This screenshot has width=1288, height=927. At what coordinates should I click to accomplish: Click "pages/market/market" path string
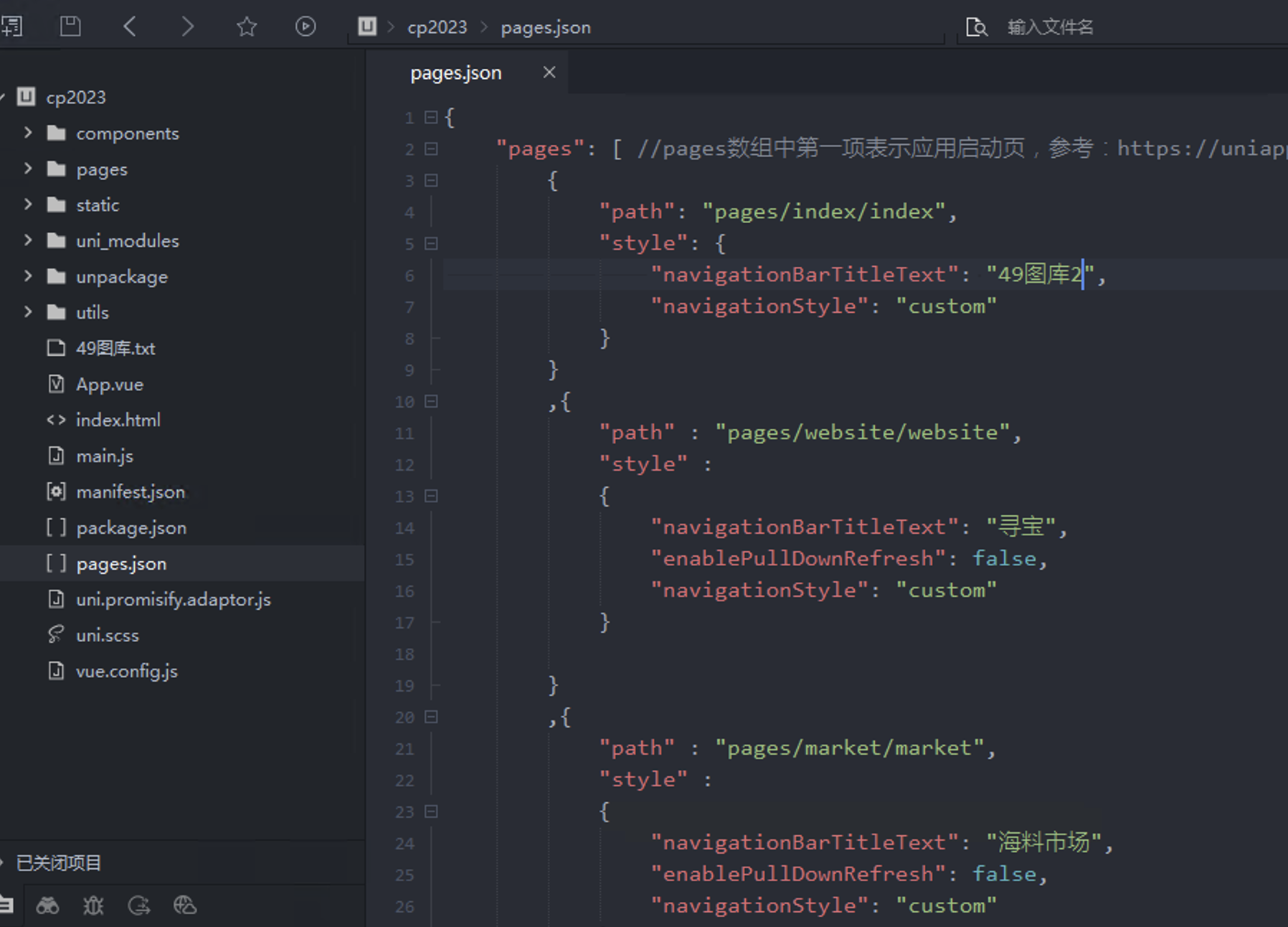[850, 748]
